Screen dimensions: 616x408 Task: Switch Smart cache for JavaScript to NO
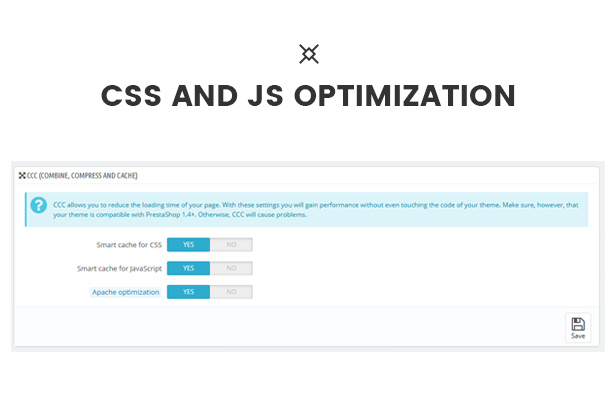[231, 268]
